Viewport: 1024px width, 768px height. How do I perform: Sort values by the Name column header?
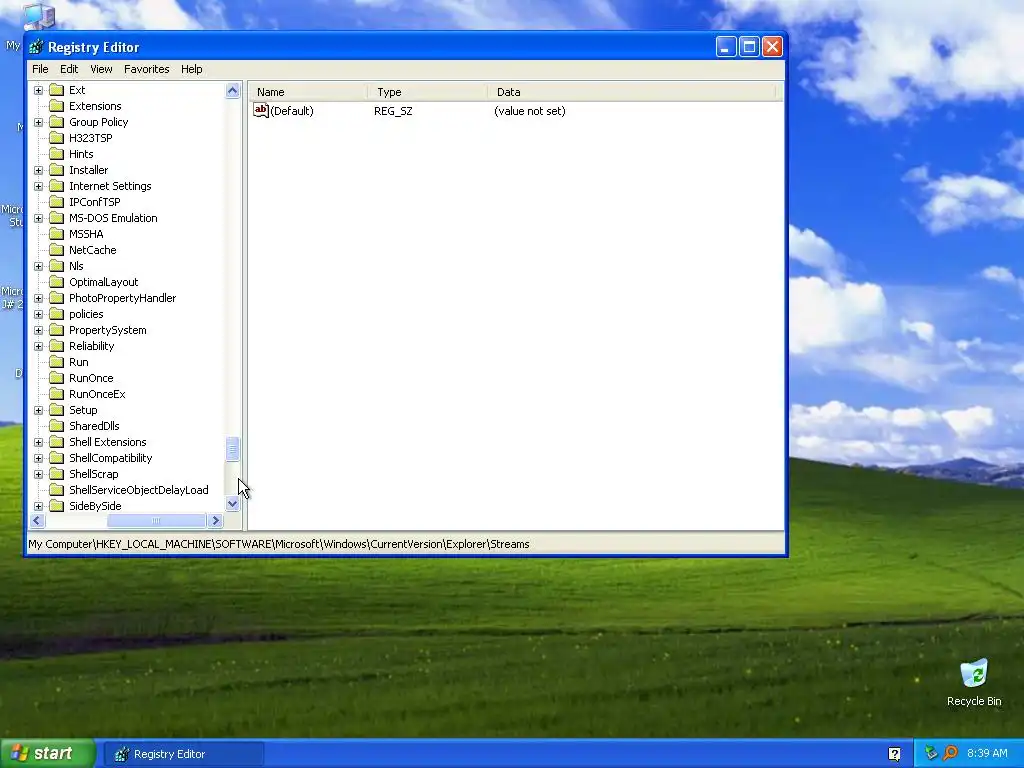point(310,92)
